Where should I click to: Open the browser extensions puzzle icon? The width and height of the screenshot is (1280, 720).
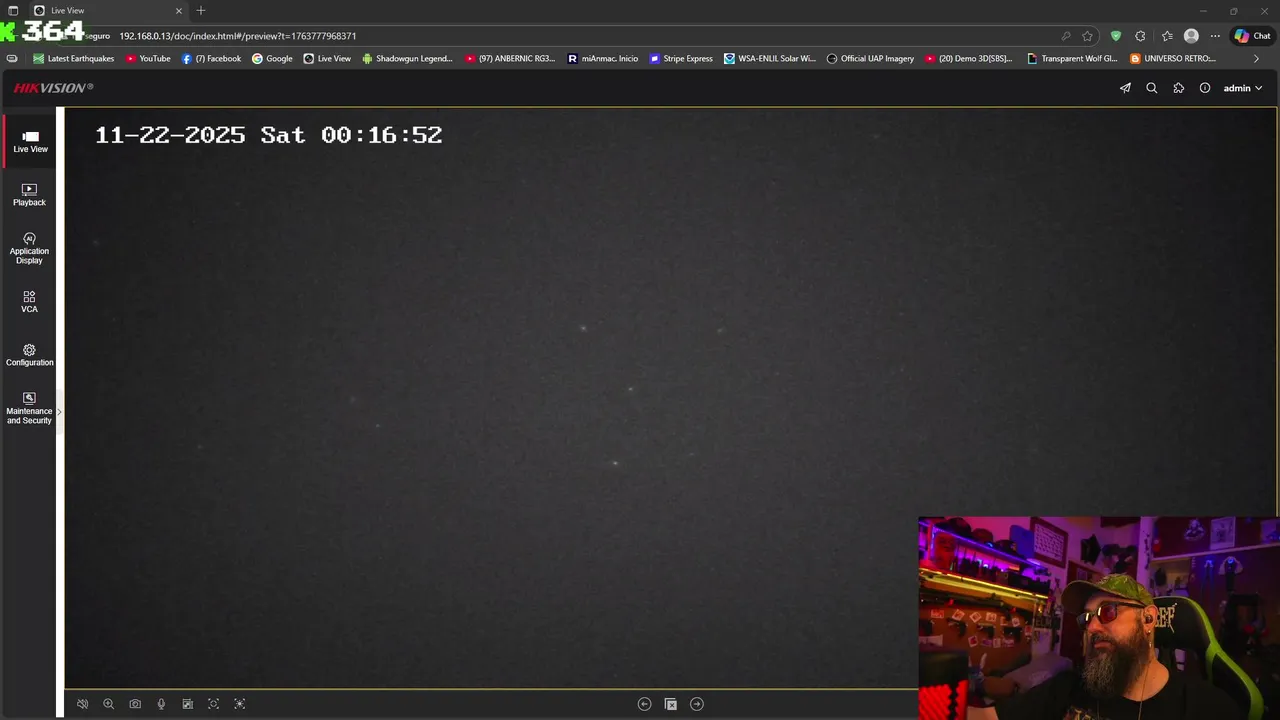pos(1140,36)
